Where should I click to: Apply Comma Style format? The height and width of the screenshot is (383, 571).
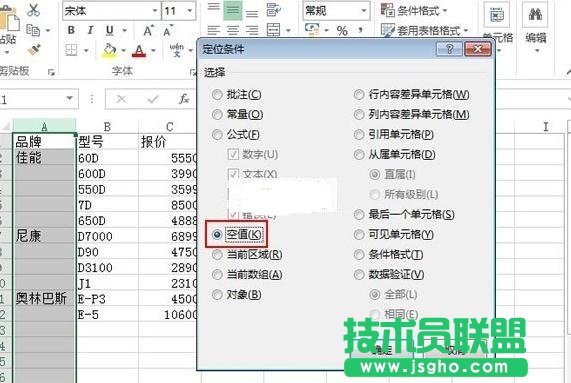pyautogui.click(x=361, y=30)
